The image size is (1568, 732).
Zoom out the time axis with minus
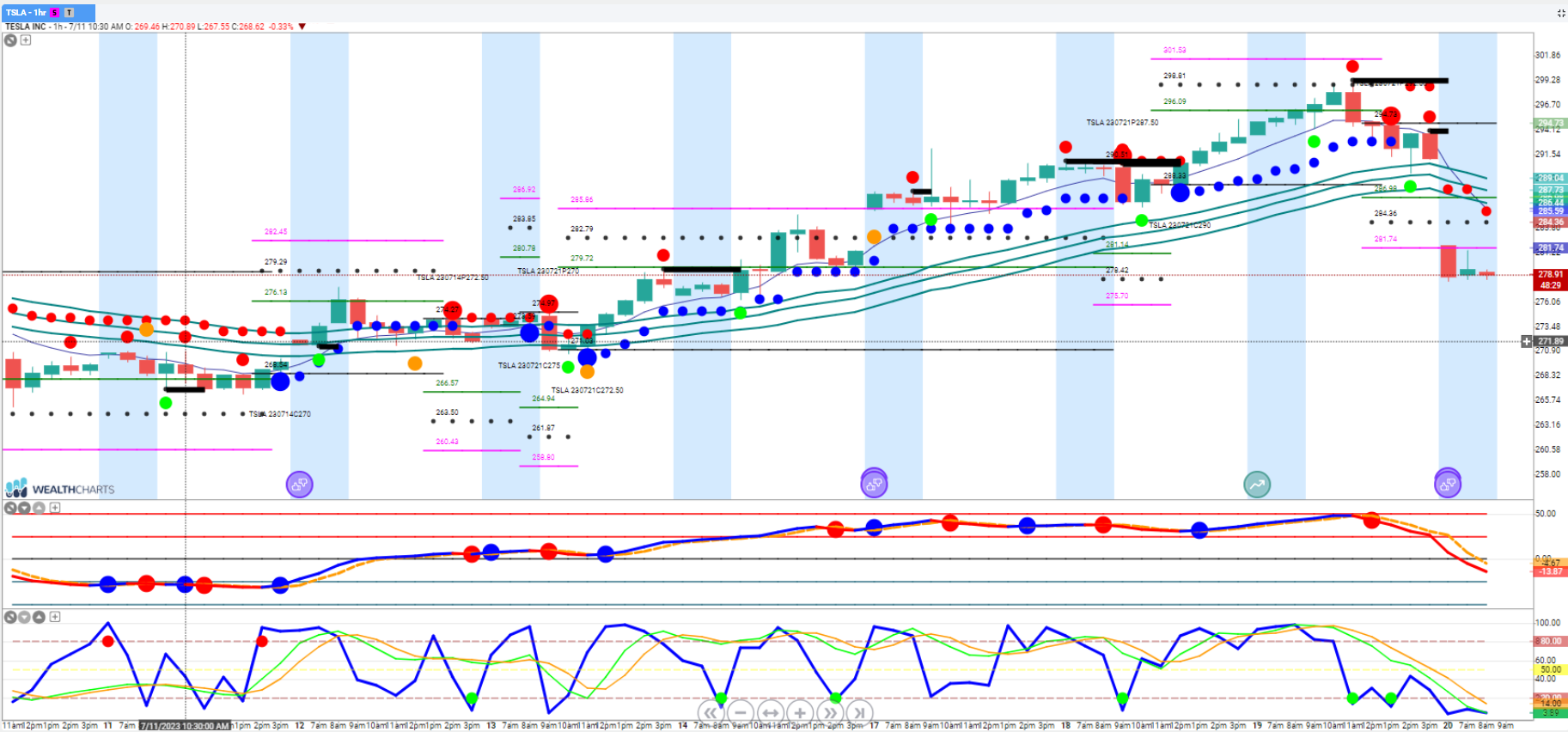(741, 712)
